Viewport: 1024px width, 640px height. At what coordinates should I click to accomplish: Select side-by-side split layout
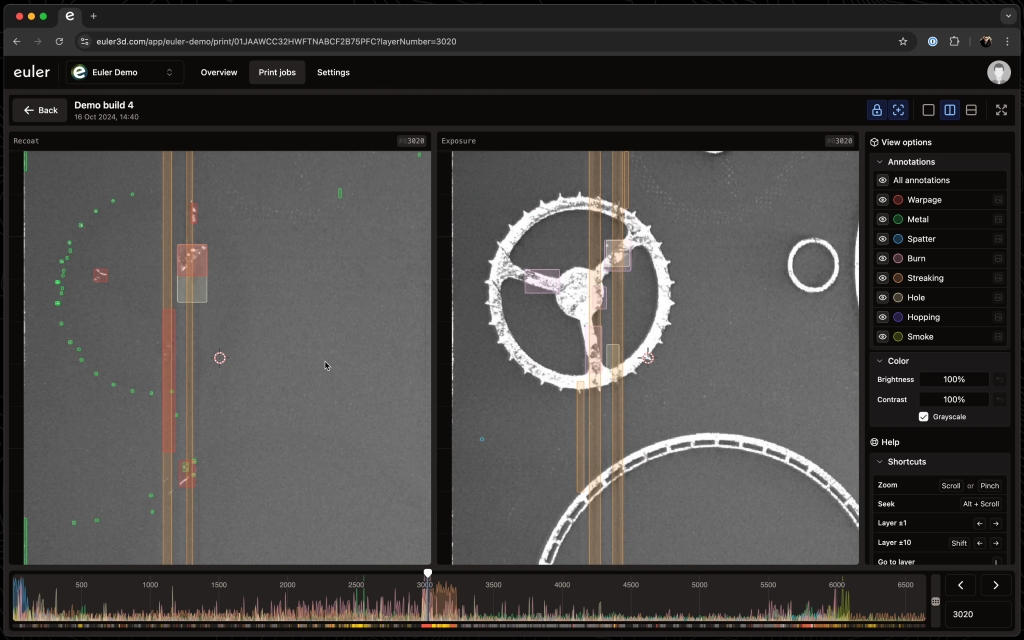(950, 110)
